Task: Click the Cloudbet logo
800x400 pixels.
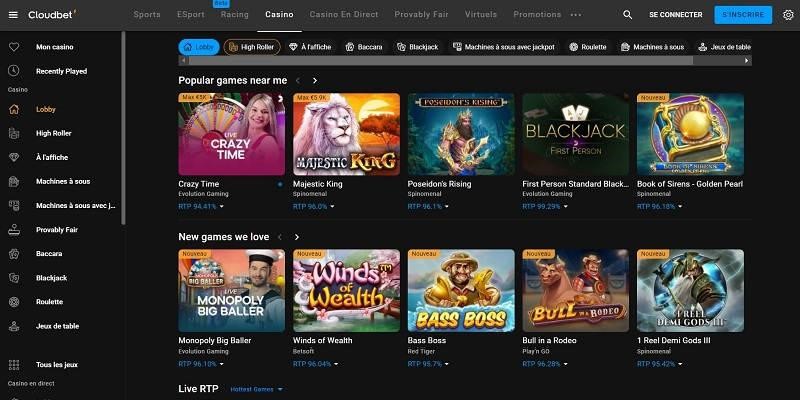Action: click(52, 14)
